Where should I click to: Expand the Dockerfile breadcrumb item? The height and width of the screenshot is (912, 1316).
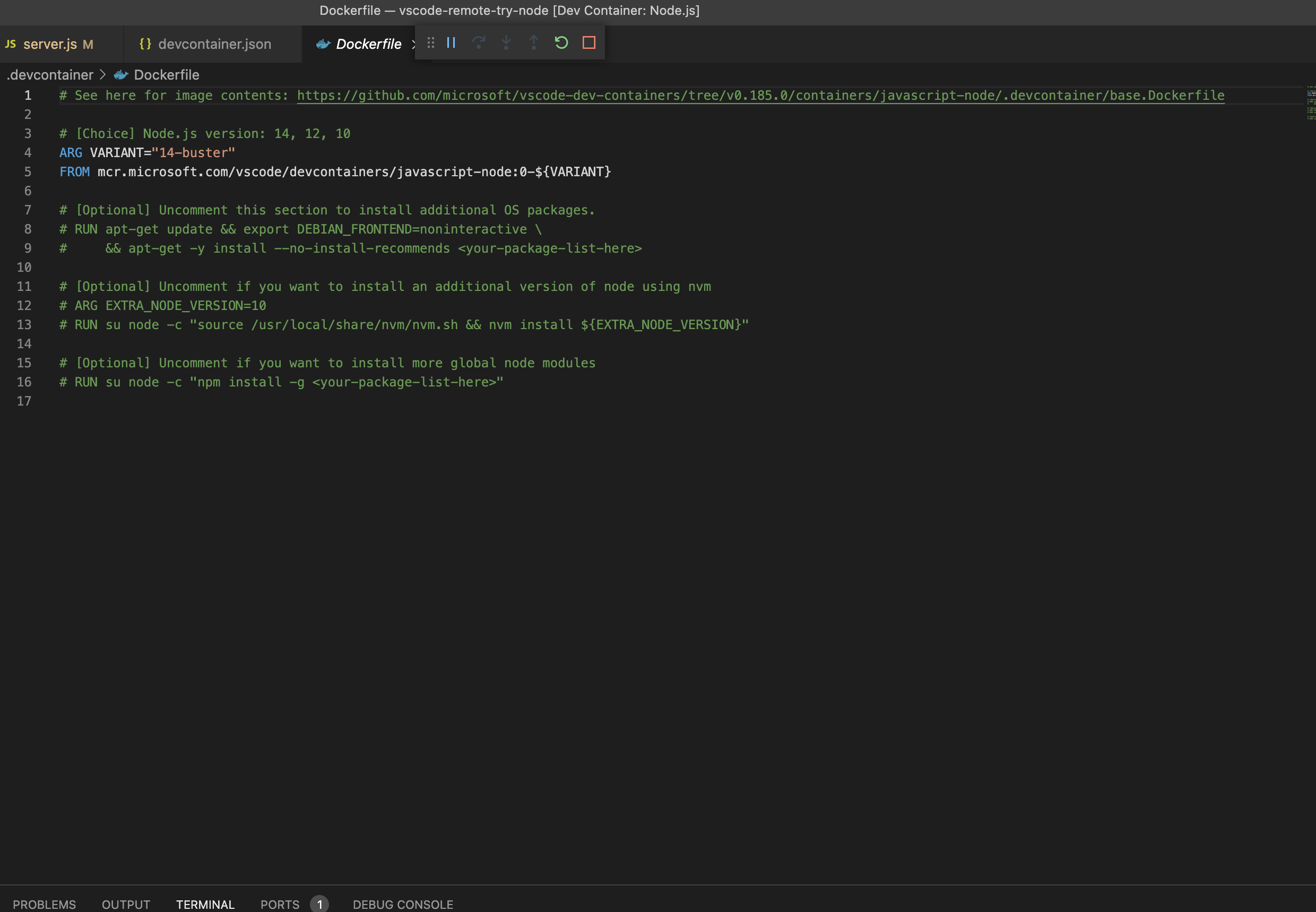tap(166, 74)
